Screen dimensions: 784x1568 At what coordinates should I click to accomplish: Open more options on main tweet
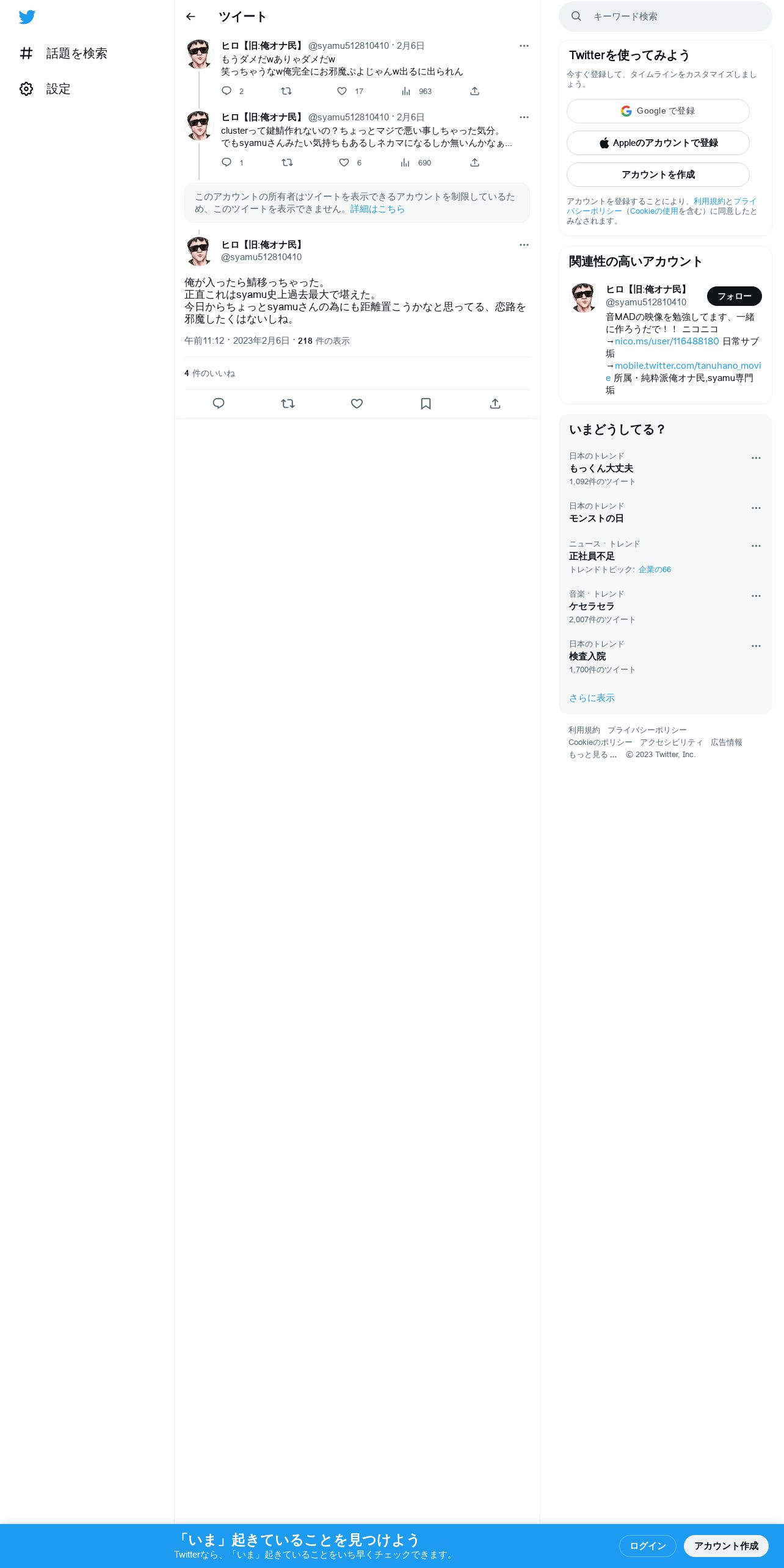524,245
